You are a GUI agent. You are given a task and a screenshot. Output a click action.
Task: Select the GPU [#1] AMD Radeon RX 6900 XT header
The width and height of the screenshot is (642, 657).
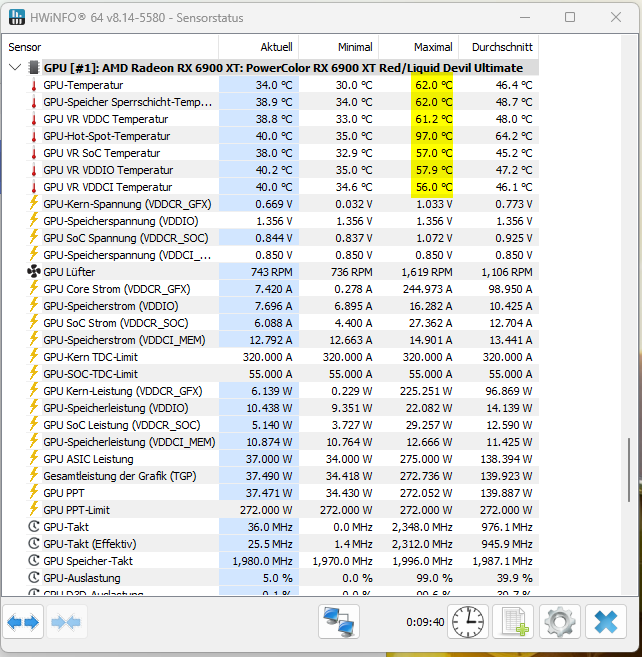click(283, 67)
